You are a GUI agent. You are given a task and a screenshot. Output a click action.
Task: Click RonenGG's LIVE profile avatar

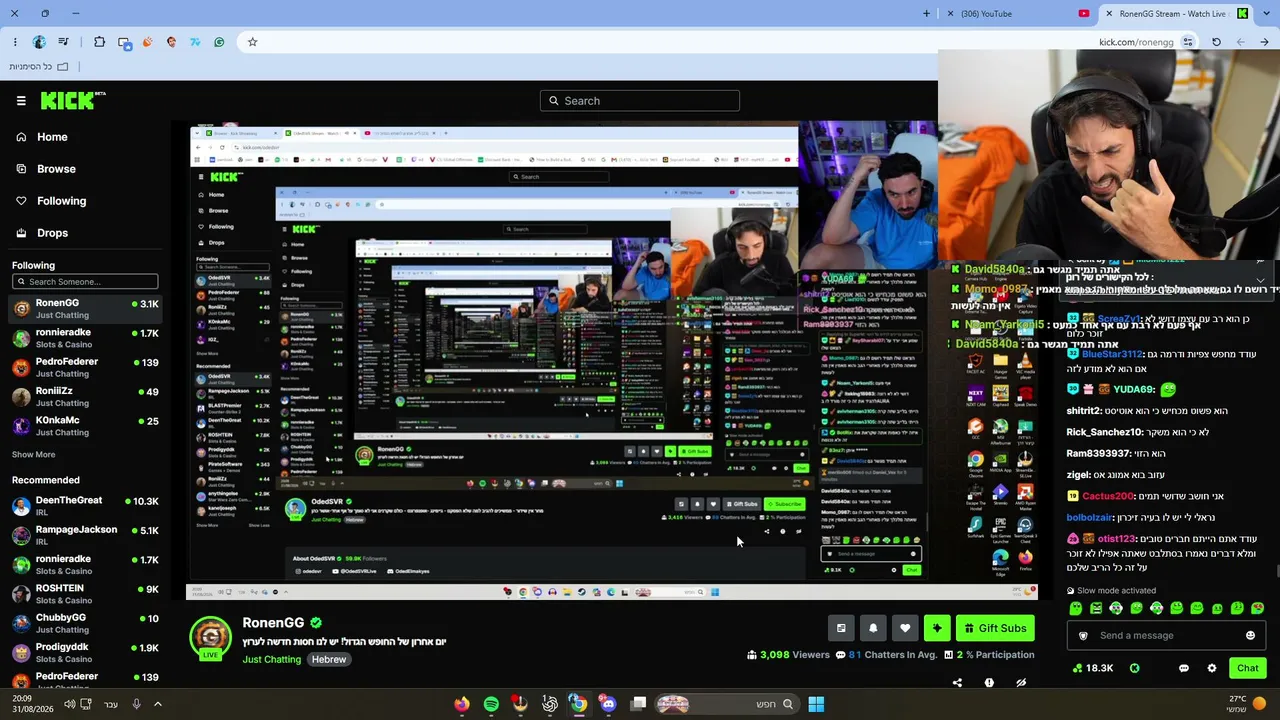tap(210, 639)
